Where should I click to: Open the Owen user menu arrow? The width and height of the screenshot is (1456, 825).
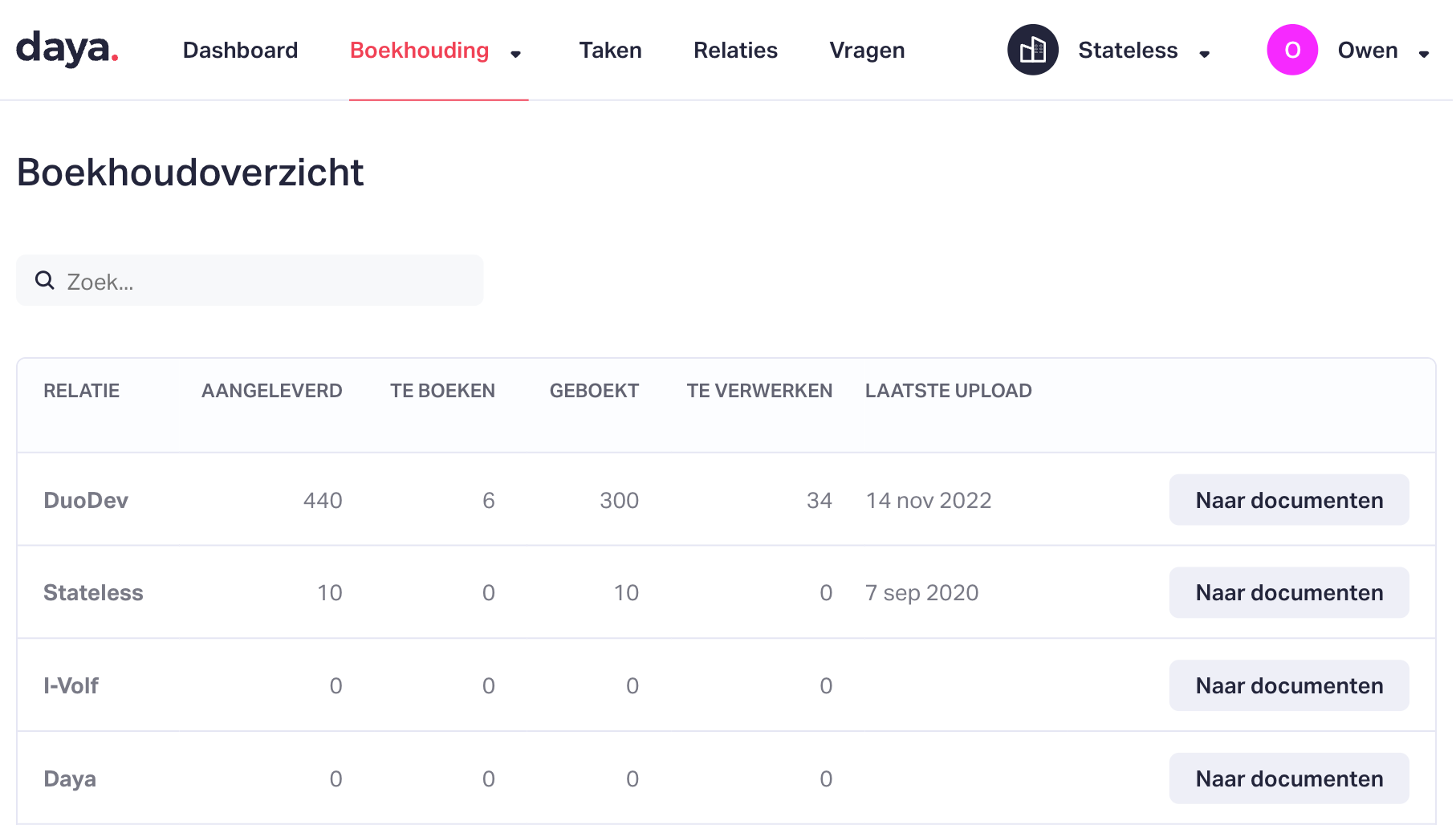pyautogui.click(x=1423, y=54)
